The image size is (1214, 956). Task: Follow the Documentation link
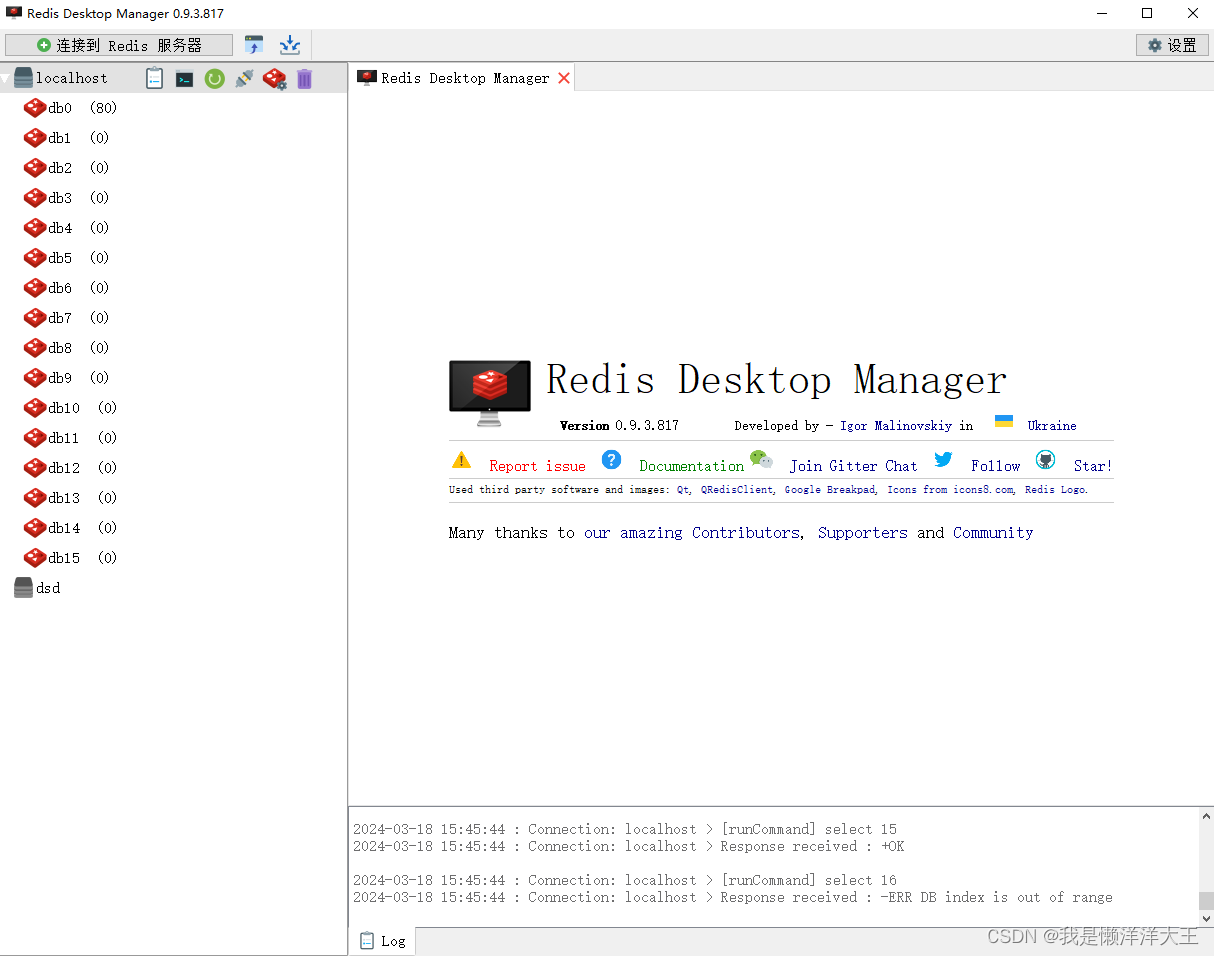[x=691, y=466]
